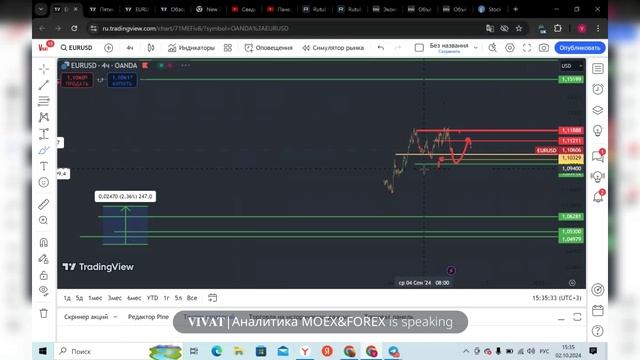Select the Все date range

click(192, 298)
